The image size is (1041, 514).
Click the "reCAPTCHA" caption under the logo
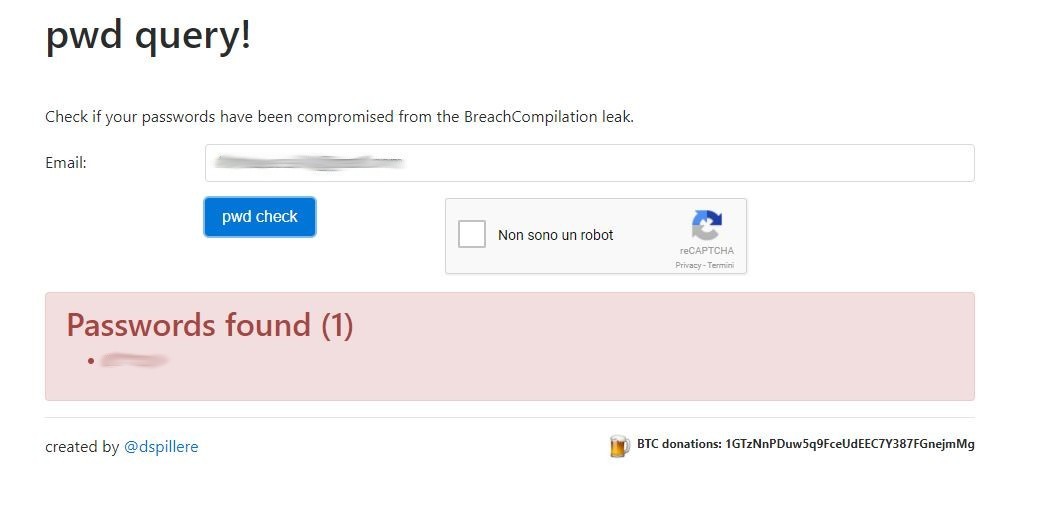(x=706, y=251)
